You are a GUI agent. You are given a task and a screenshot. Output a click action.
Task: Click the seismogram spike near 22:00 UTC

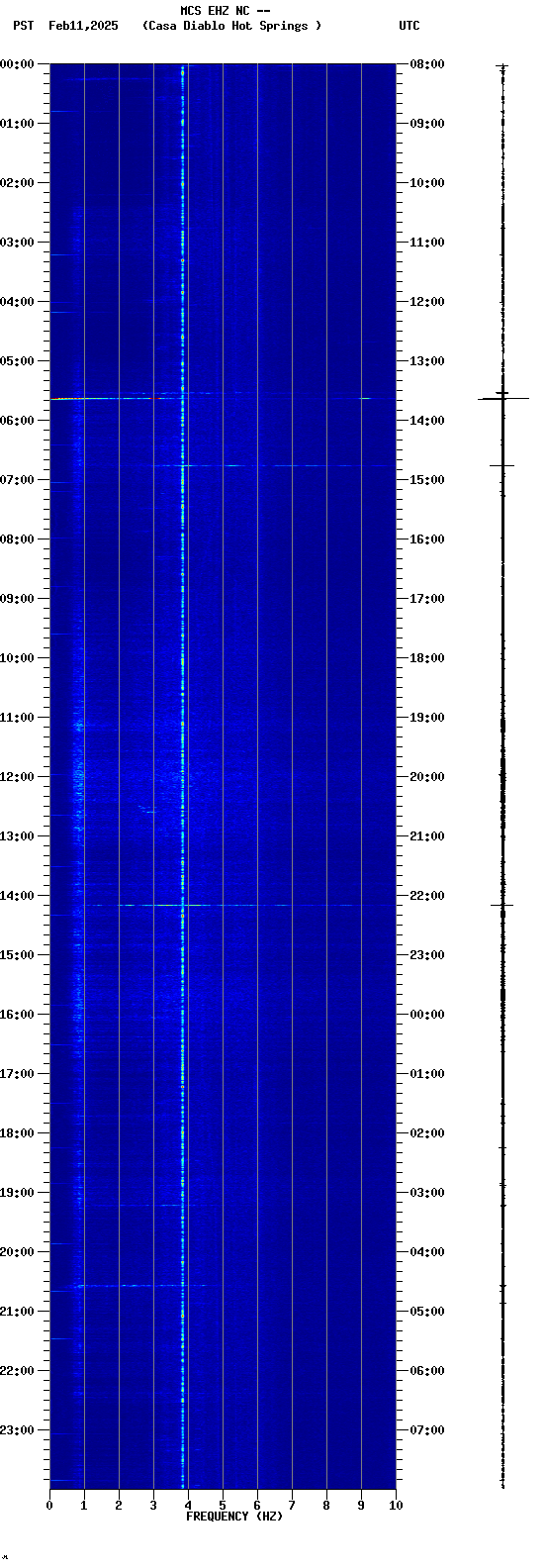tap(502, 905)
